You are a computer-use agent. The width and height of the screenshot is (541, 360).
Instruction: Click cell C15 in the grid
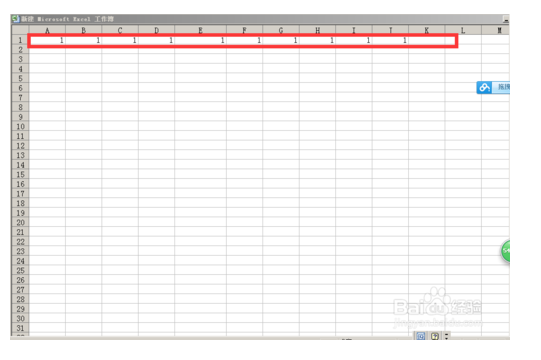pos(120,175)
